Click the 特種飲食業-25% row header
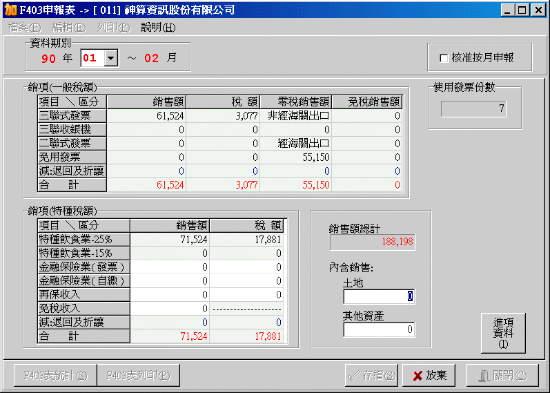Screen dimensions: 550x393 83,240
